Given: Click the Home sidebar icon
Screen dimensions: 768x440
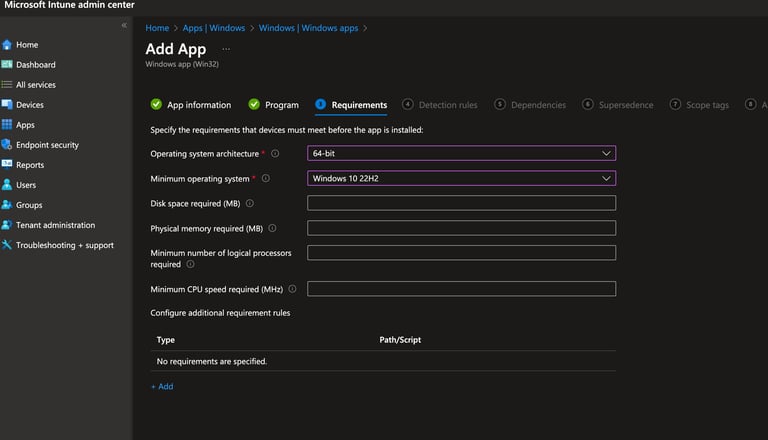Looking at the screenshot, I should 7,45.
